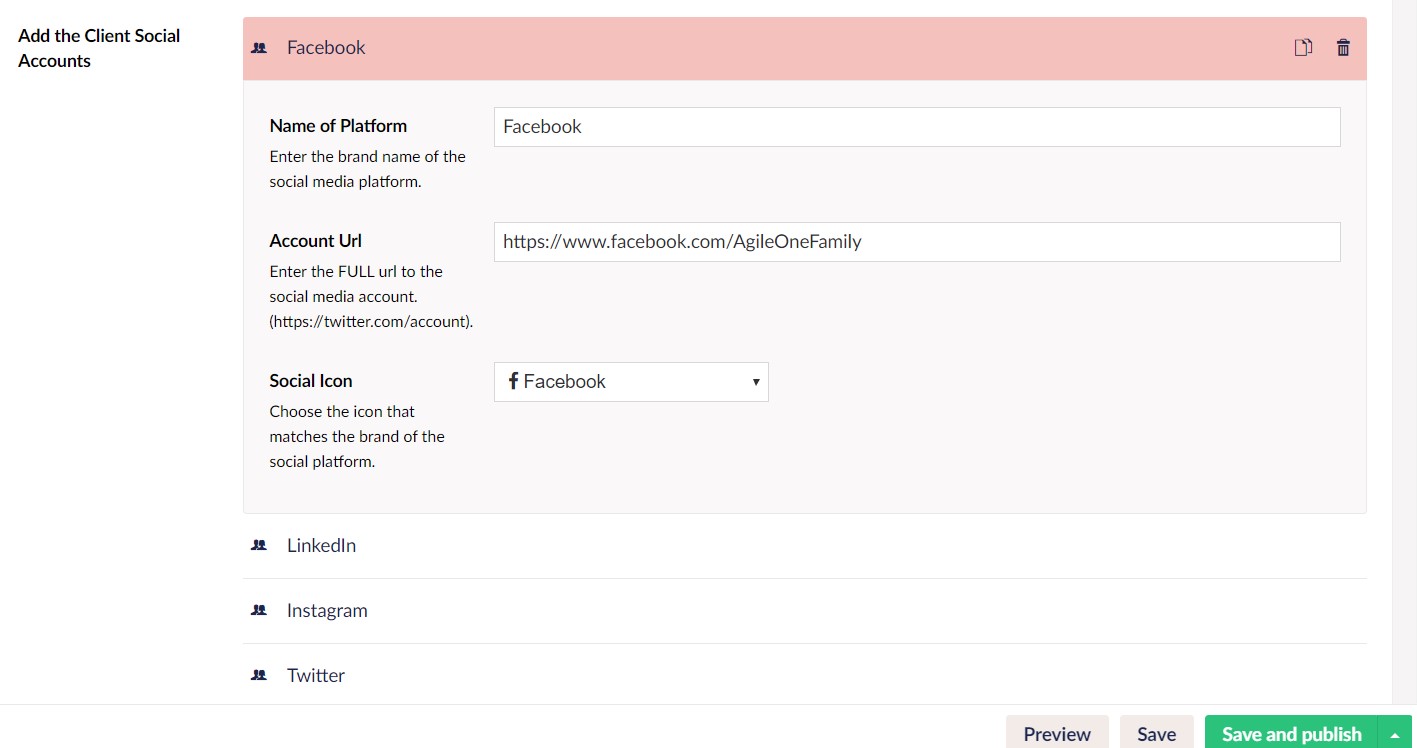Click the Account Url input field
This screenshot has height=748, width=1417.
click(x=917, y=242)
